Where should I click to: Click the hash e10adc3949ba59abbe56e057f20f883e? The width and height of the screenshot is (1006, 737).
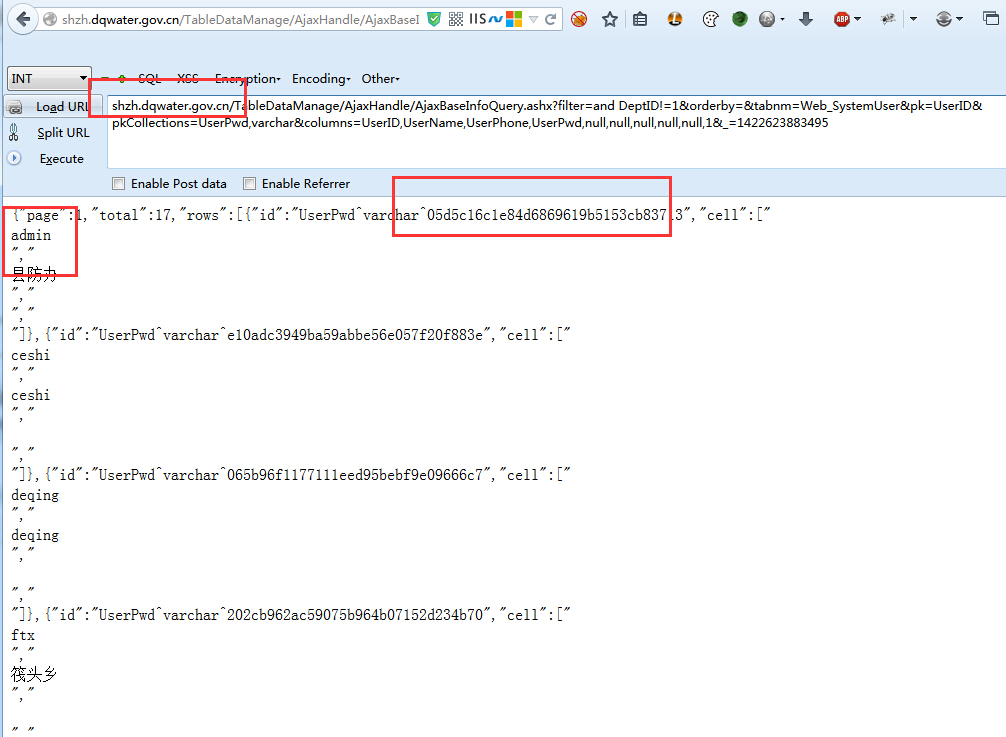355,335
